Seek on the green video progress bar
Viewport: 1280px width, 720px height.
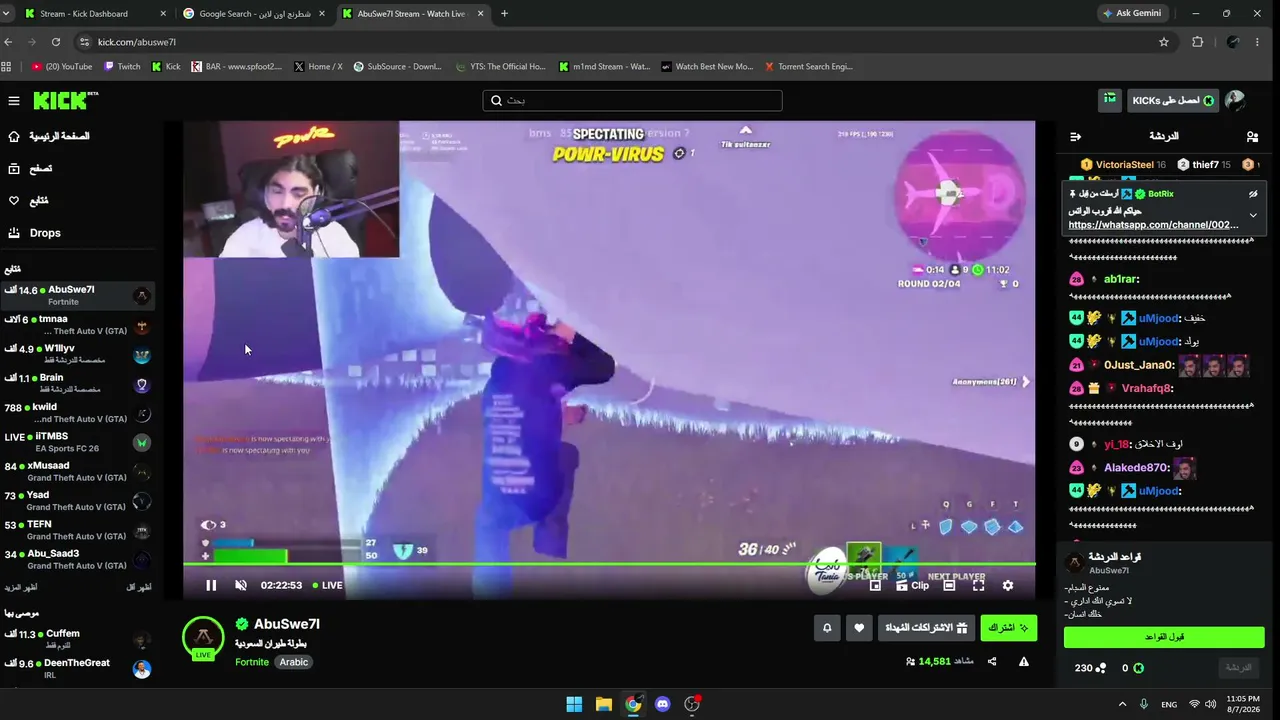[609, 565]
